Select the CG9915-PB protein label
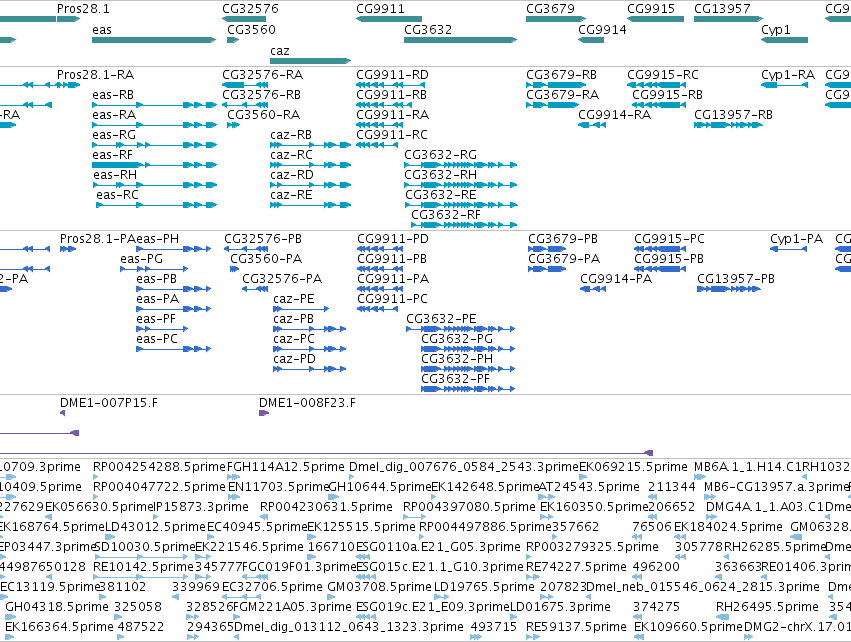851x642 pixels. pos(669,259)
